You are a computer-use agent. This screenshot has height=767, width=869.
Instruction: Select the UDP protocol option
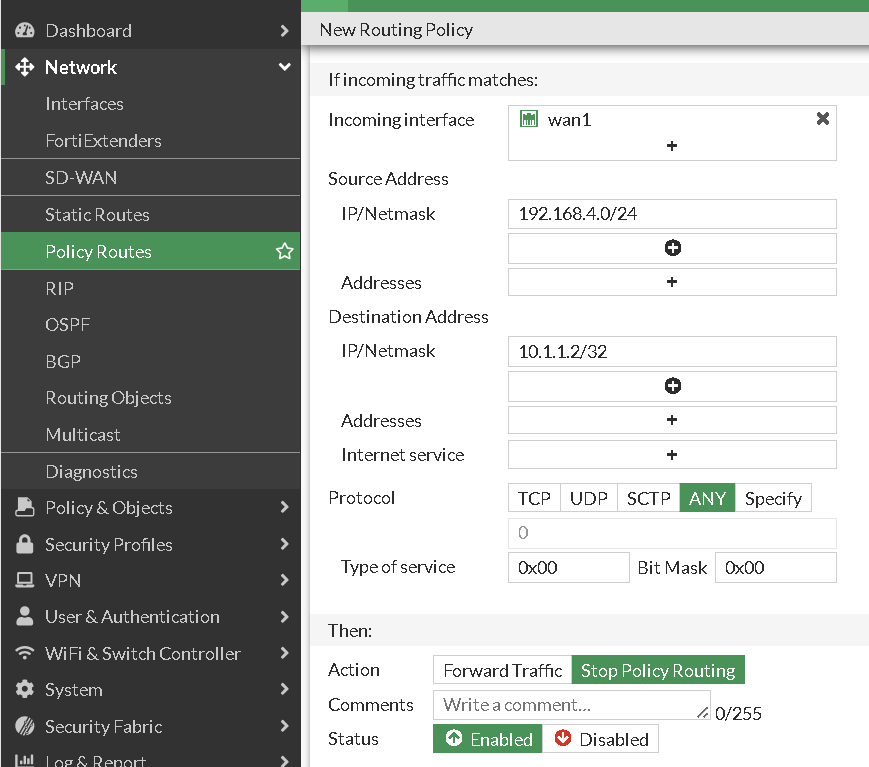588,498
